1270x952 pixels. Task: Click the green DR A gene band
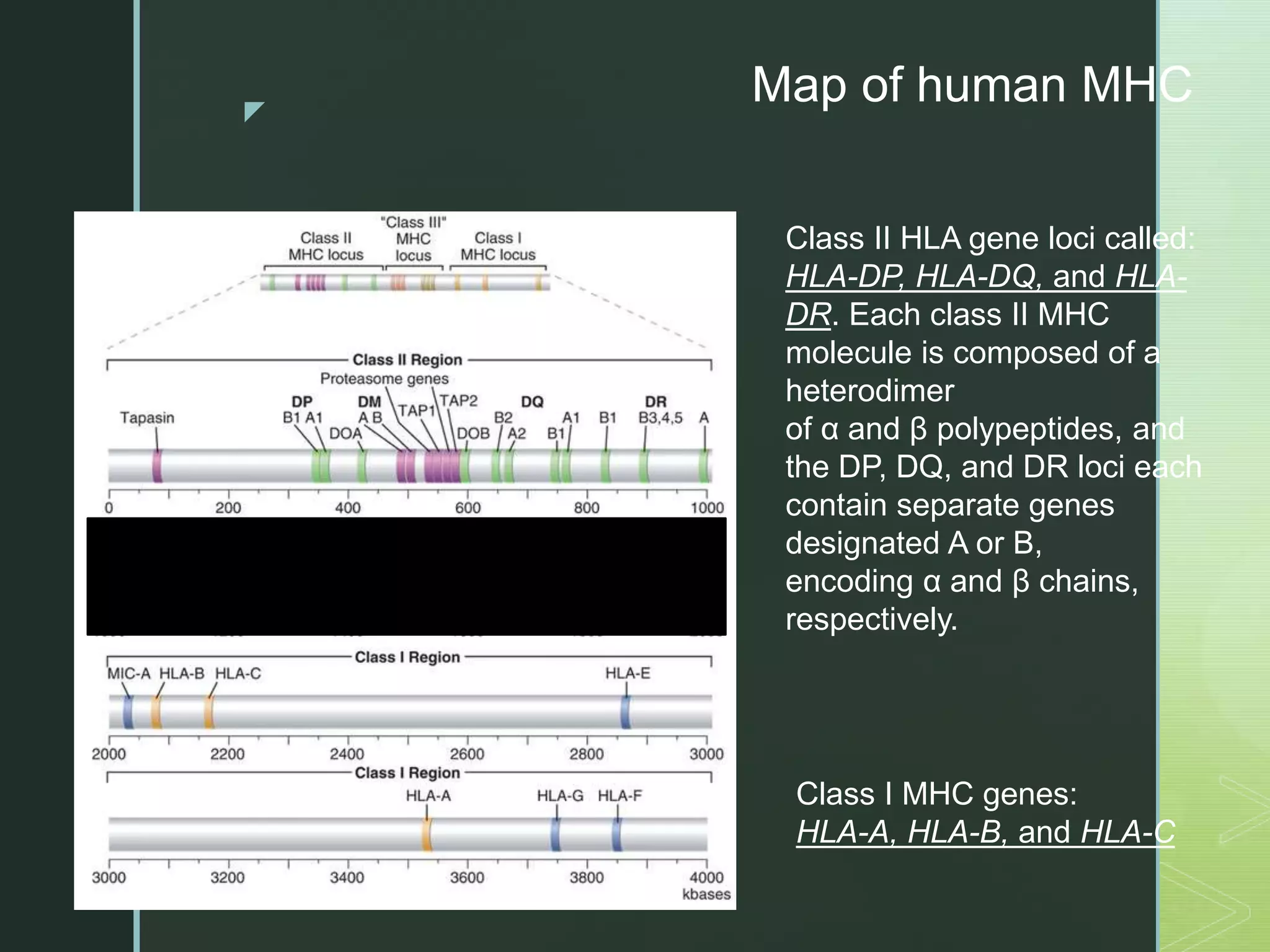[704, 466]
